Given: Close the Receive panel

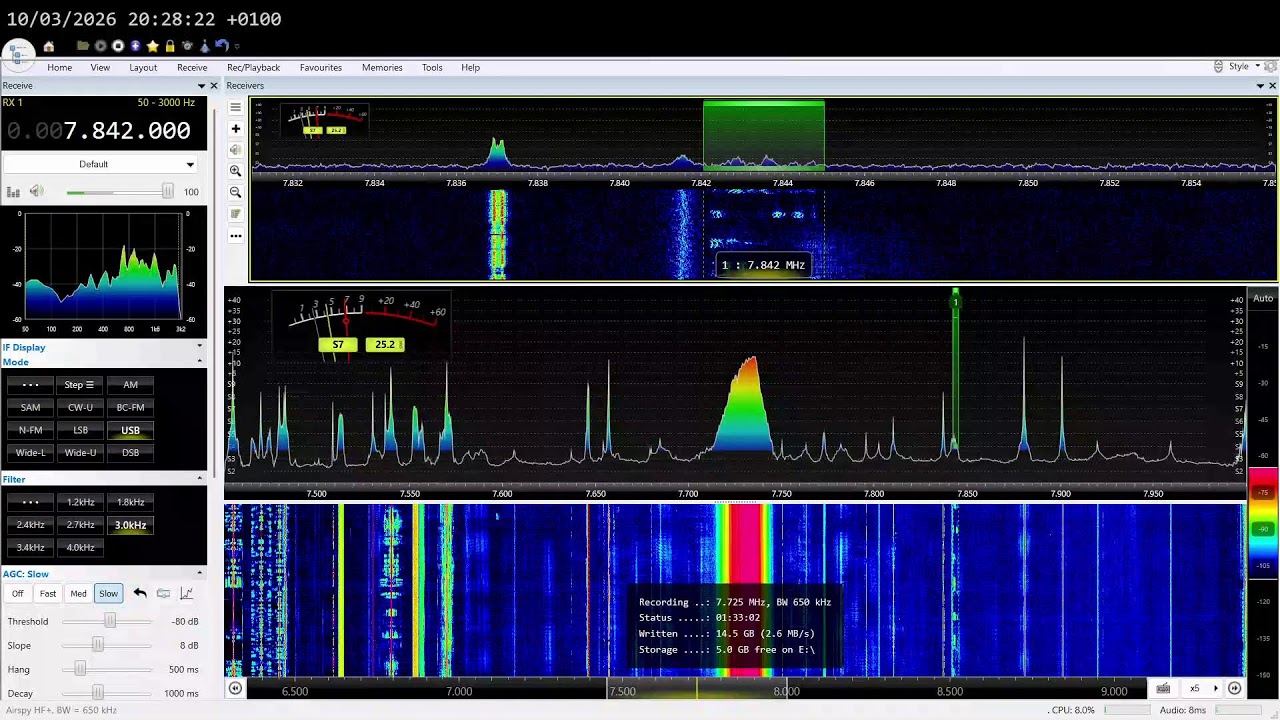Looking at the screenshot, I should (x=213, y=86).
